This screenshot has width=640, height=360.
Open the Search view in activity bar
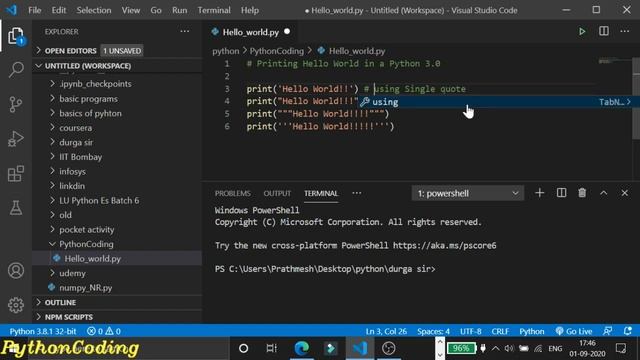[16, 70]
